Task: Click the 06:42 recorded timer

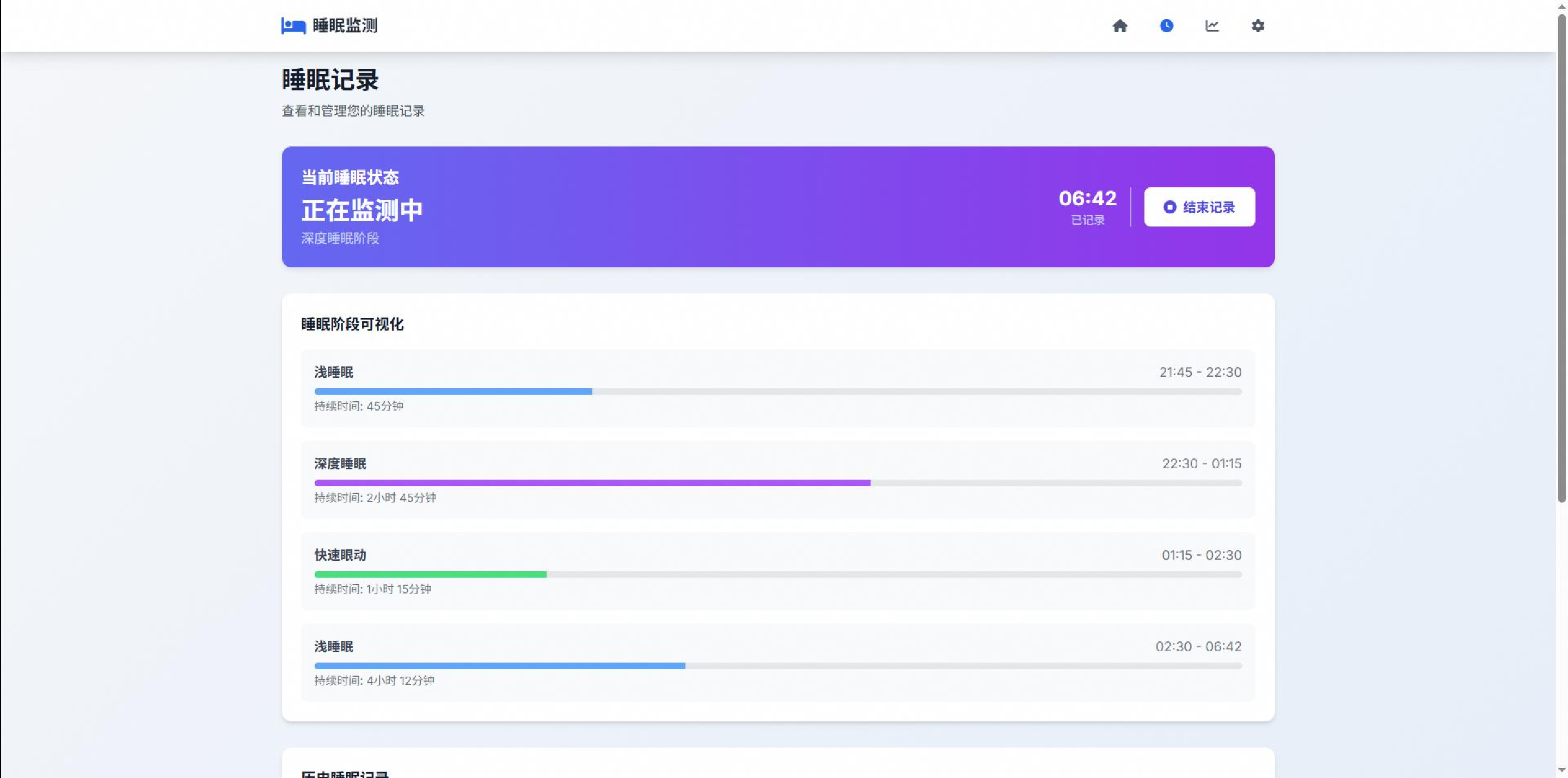Action: 1087,199
